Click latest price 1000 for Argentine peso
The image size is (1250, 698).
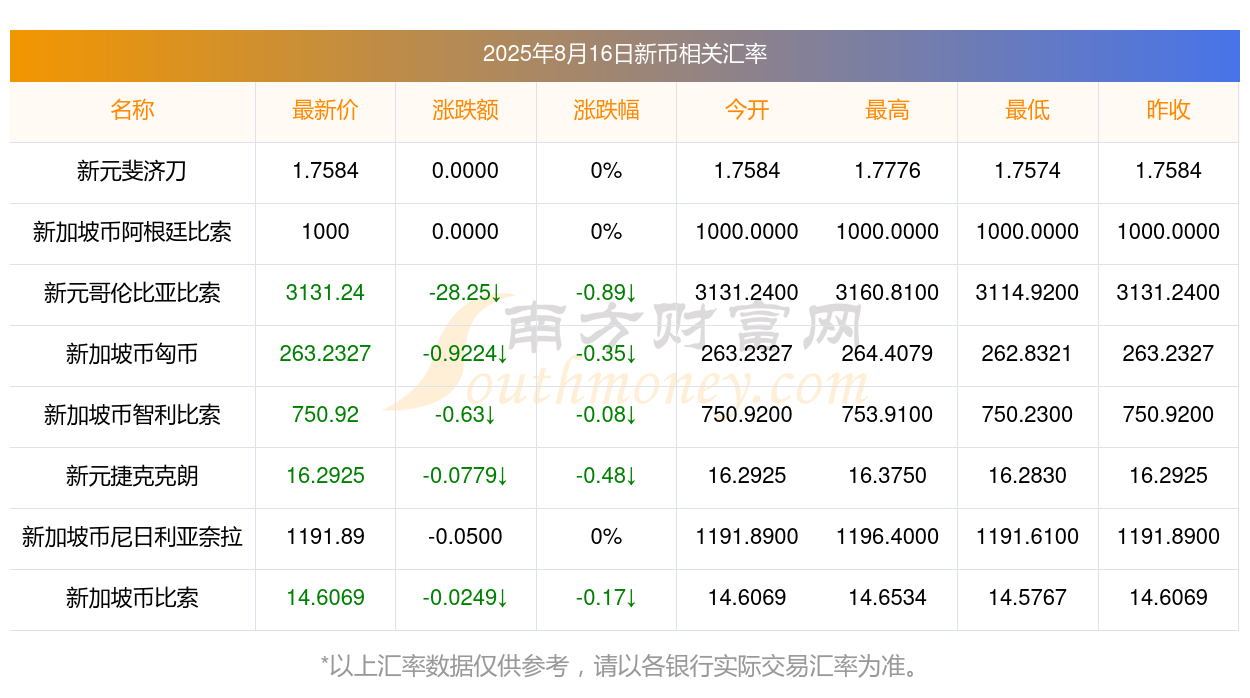(x=325, y=232)
